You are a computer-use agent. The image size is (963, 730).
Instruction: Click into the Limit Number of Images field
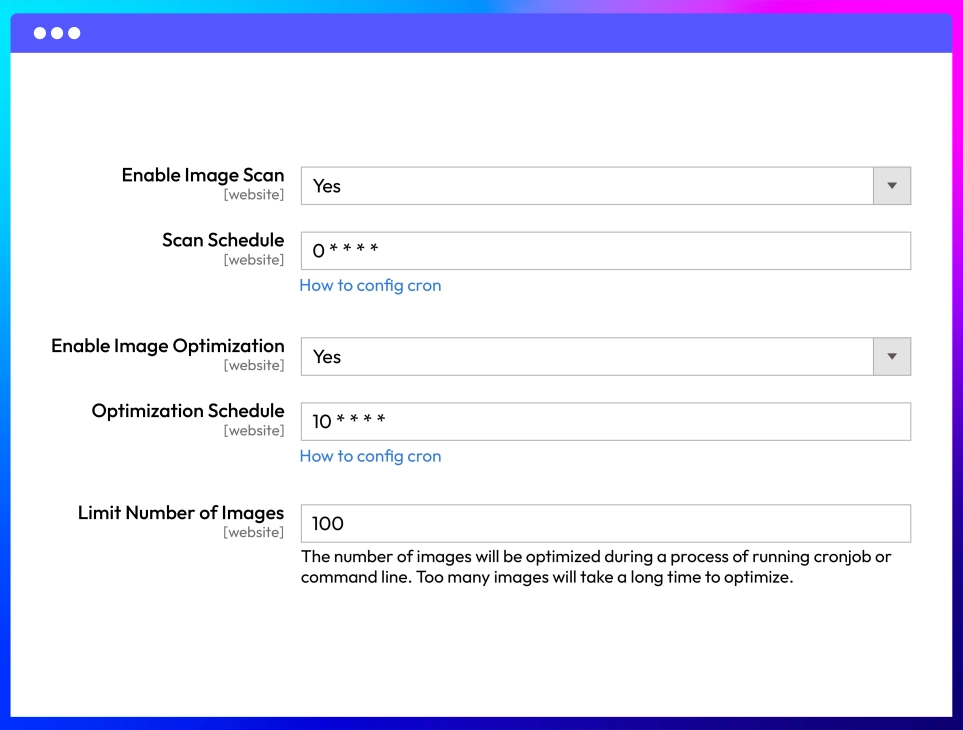click(x=605, y=524)
